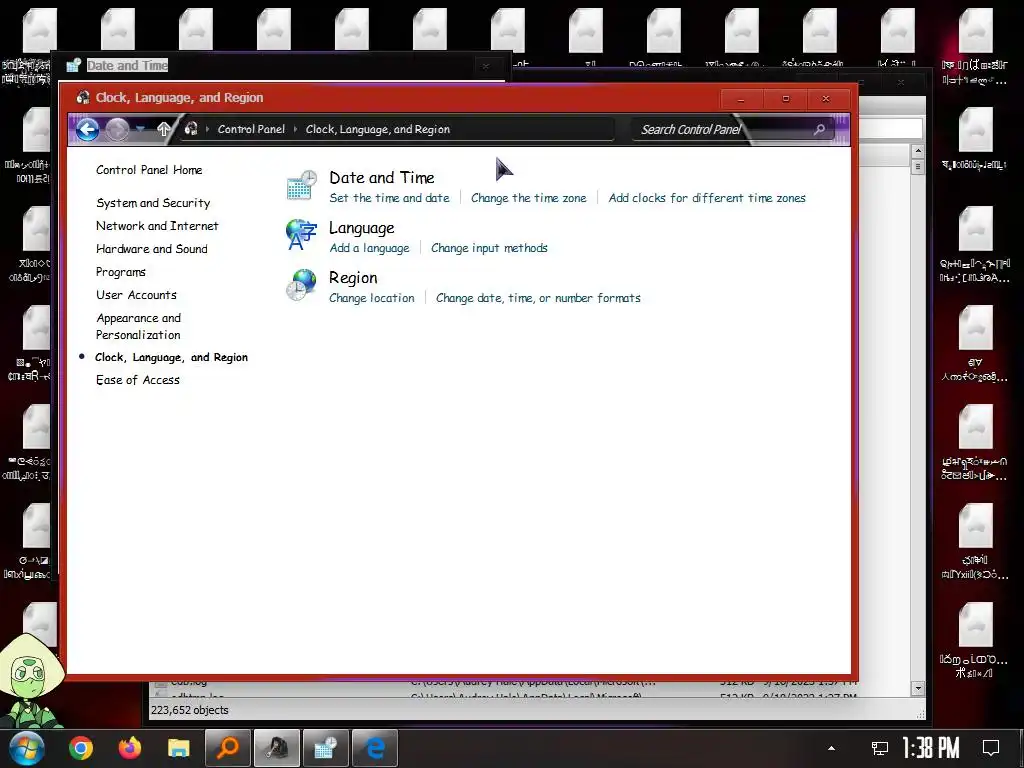Switch to Date and Time taskbar button
Viewport: 1024px width, 768px height.
[x=325, y=748]
